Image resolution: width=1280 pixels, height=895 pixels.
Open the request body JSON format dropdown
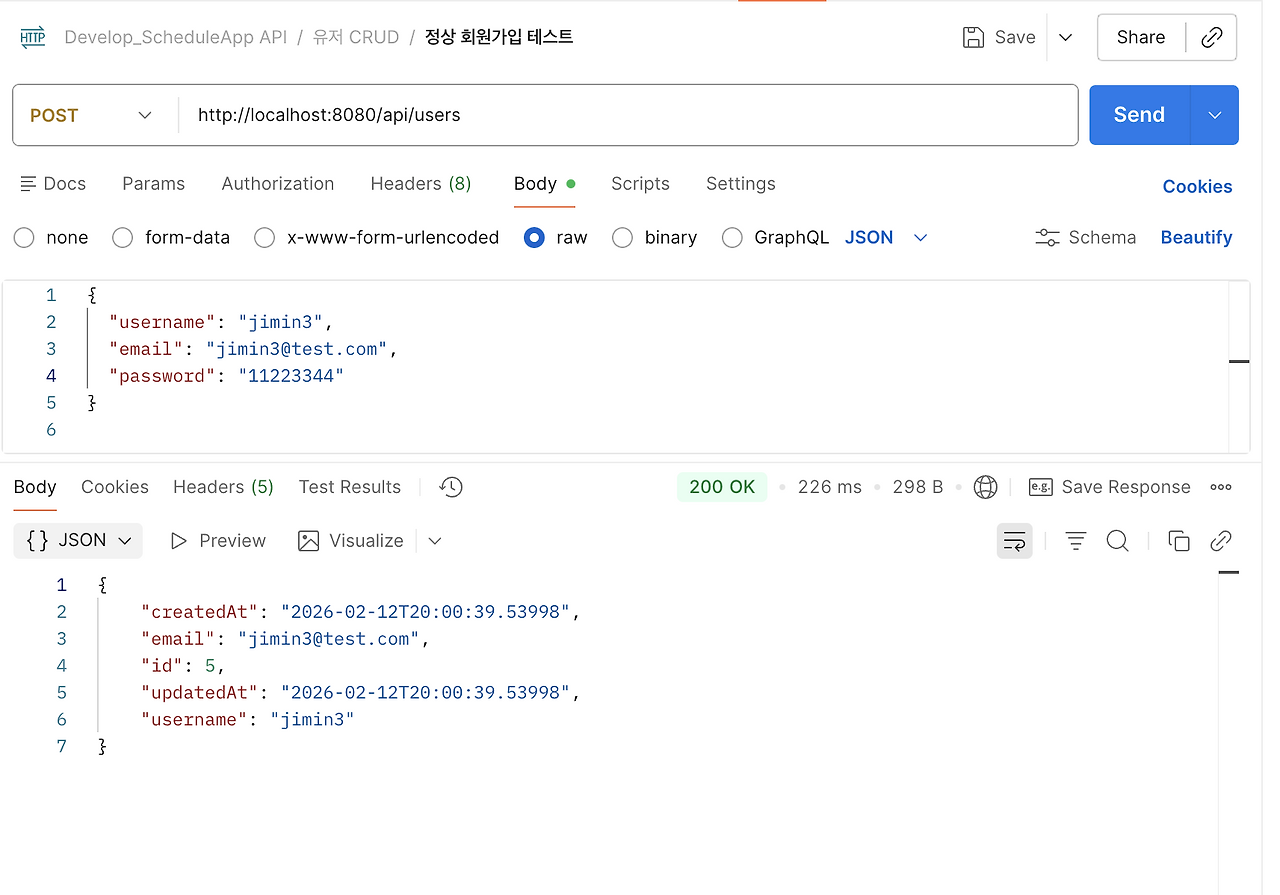(887, 238)
